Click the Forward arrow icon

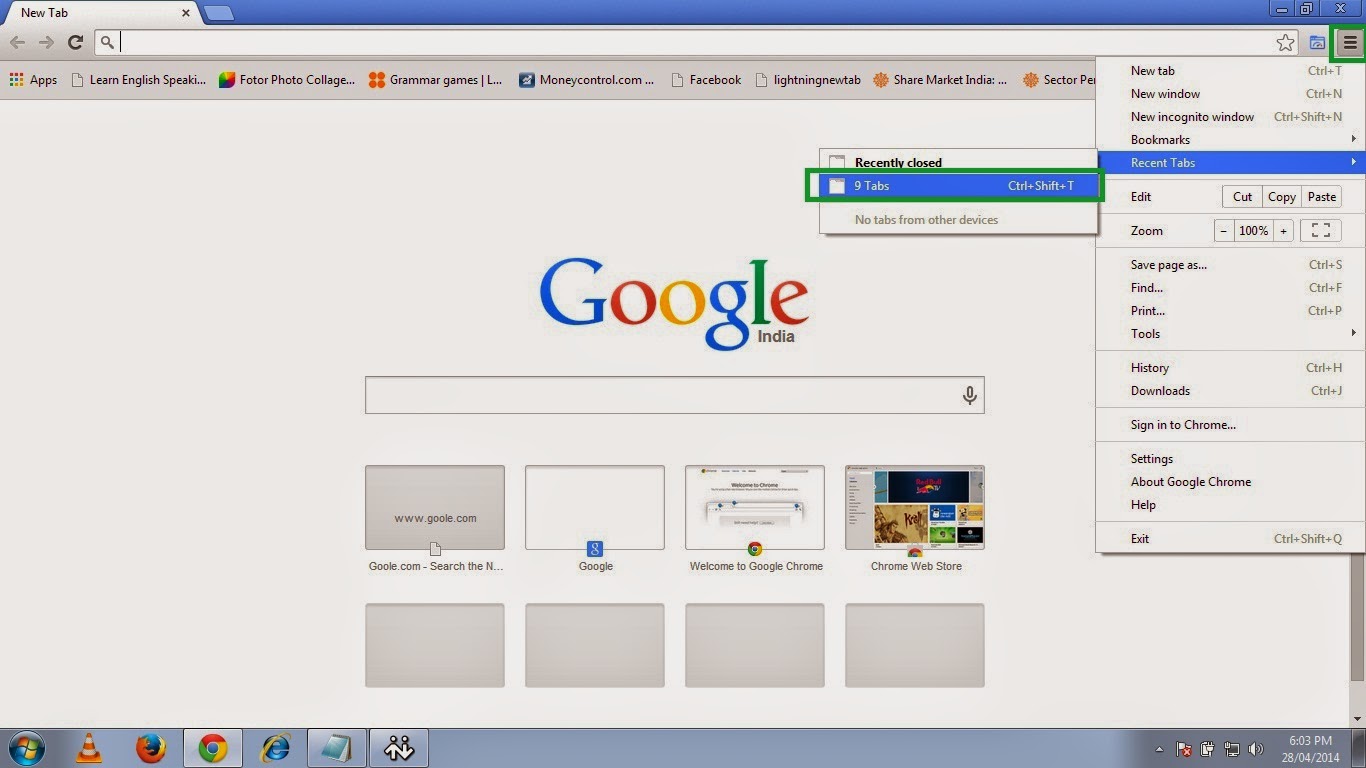click(x=46, y=42)
